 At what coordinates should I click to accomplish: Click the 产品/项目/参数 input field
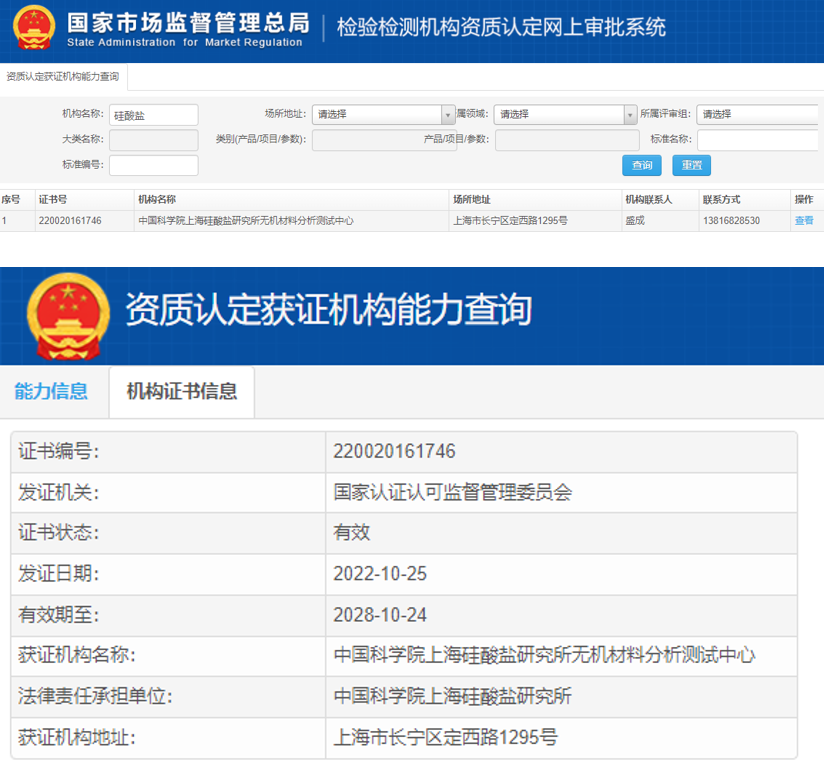567,140
